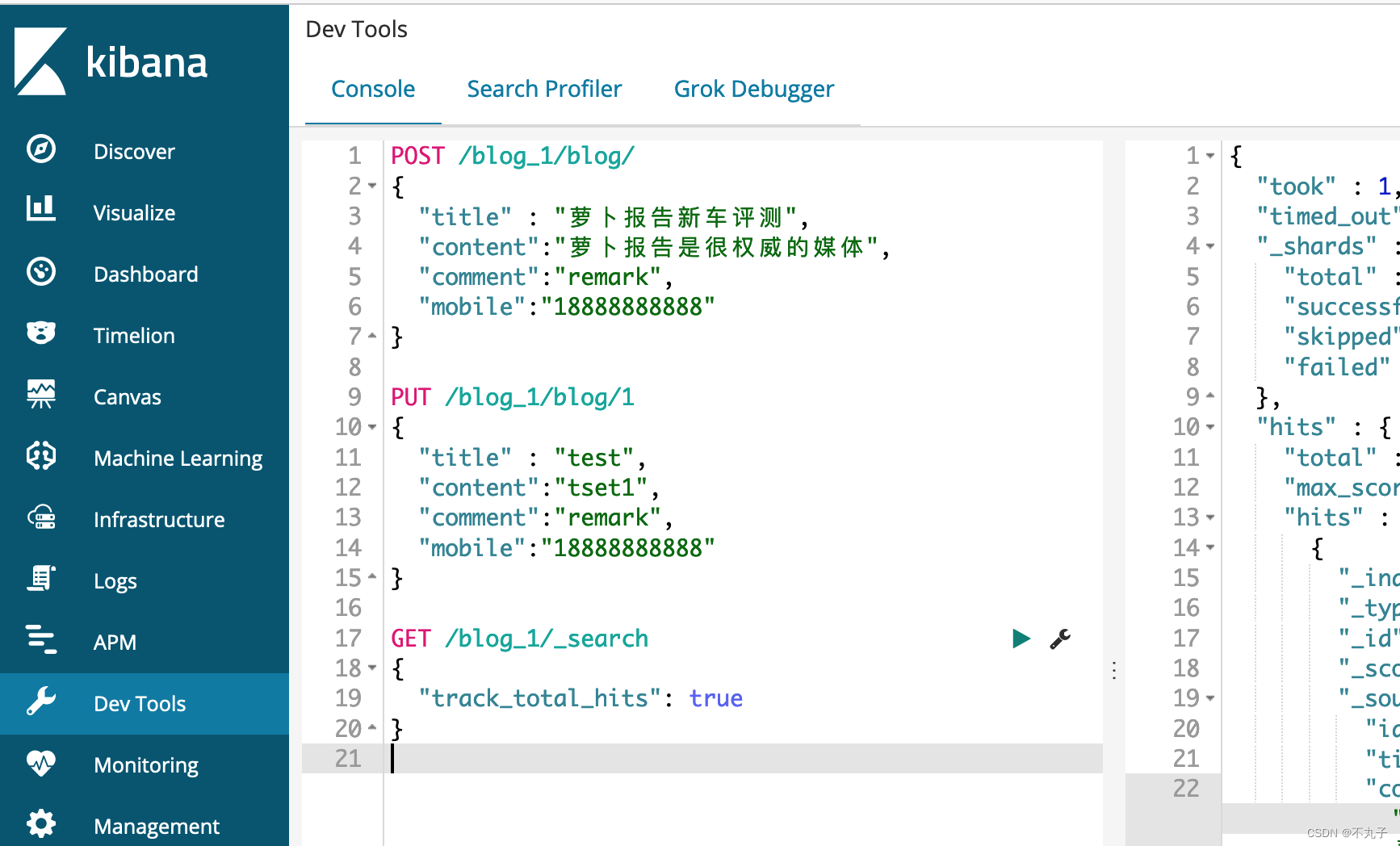This screenshot has height=846, width=1400.
Task: Open request options wrench icon in editor
Action: coord(1060,639)
